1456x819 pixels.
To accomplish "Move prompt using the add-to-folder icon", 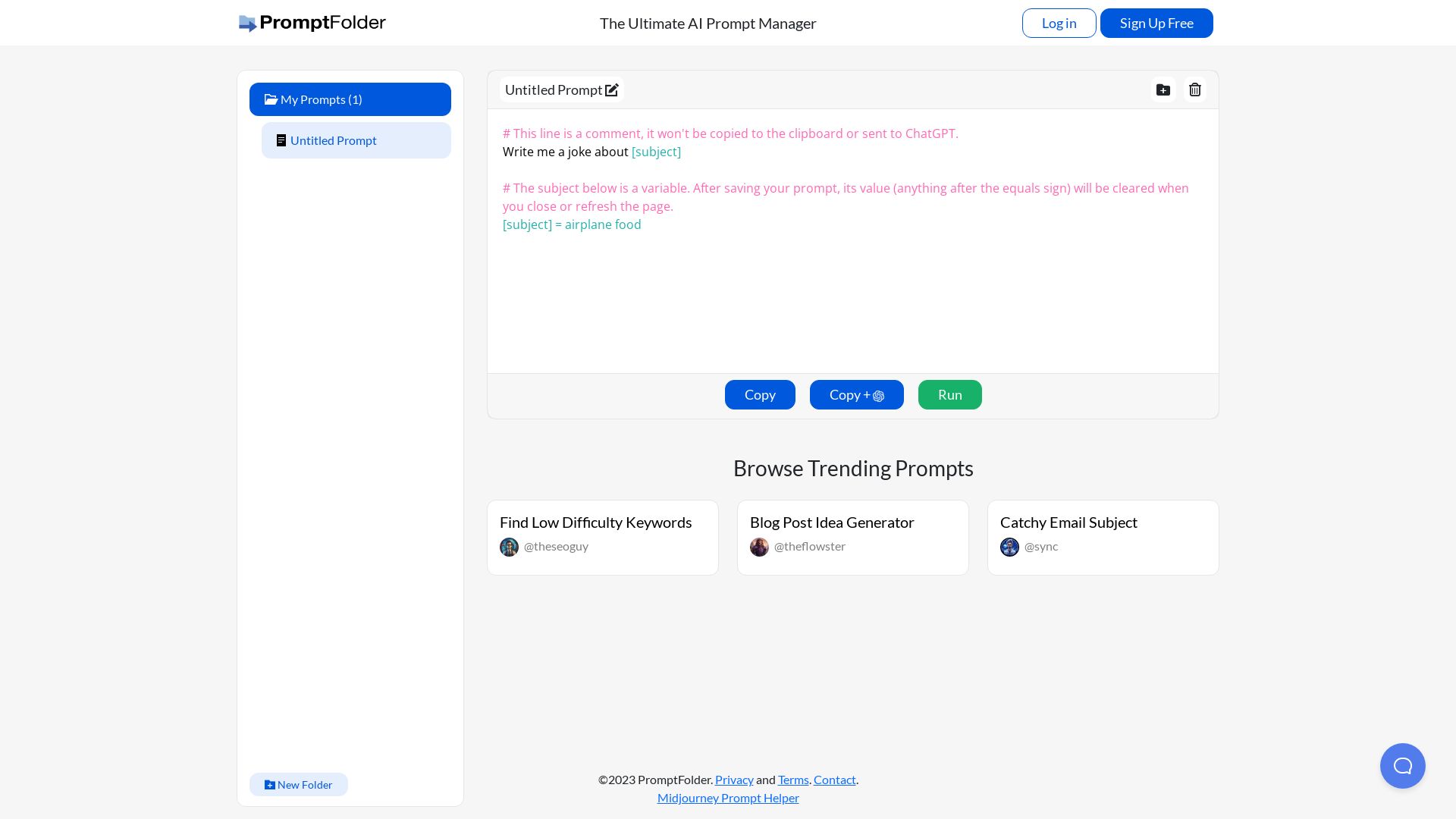I will tap(1163, 89).
